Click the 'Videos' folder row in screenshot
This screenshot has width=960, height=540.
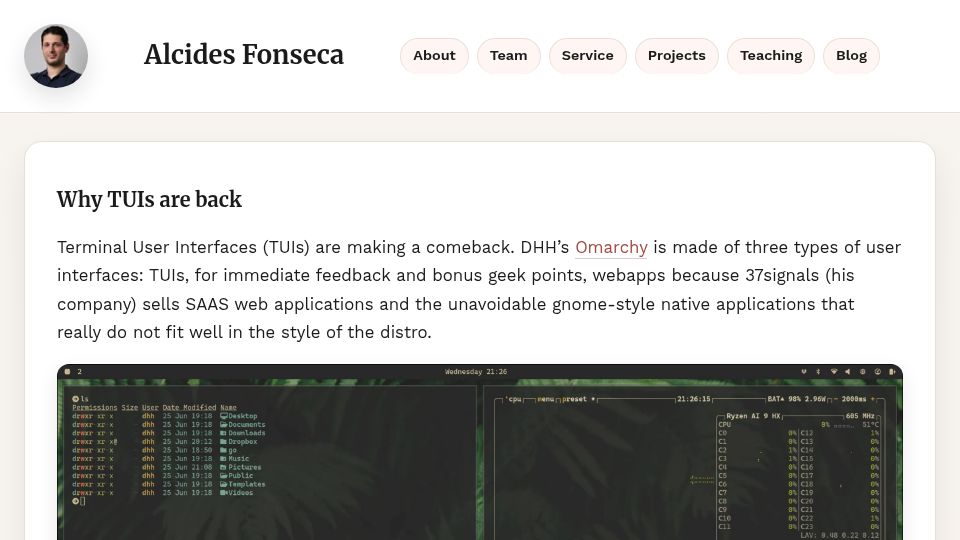(162, 493)
